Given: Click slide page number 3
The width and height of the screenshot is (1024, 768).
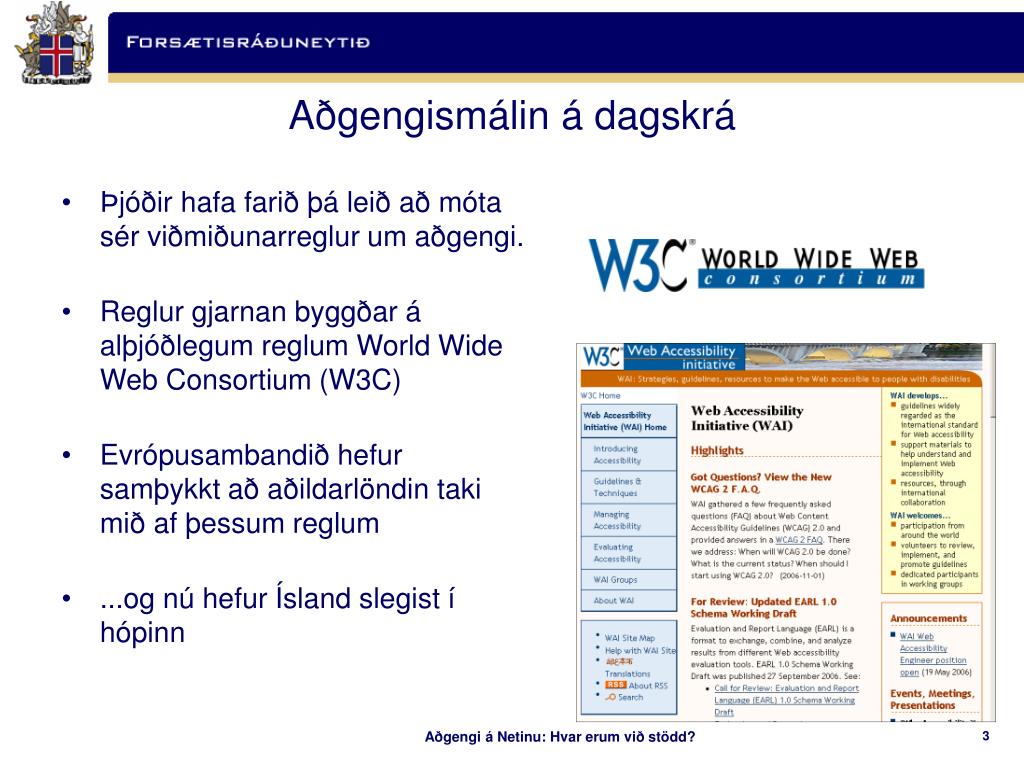Looking at the screenshot, I should [x=985, y=736].
